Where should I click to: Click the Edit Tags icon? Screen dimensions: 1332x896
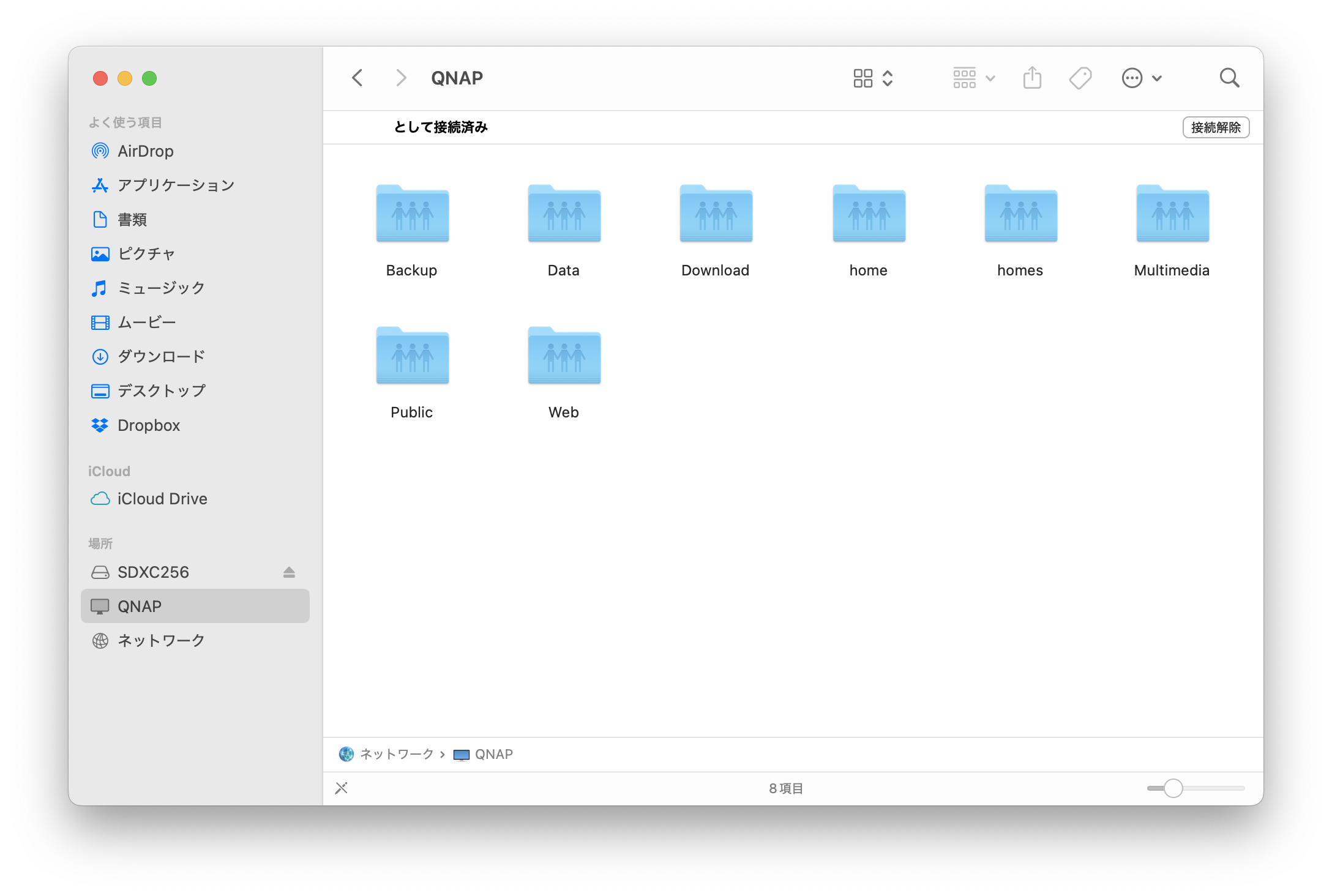click(1080, 78)
